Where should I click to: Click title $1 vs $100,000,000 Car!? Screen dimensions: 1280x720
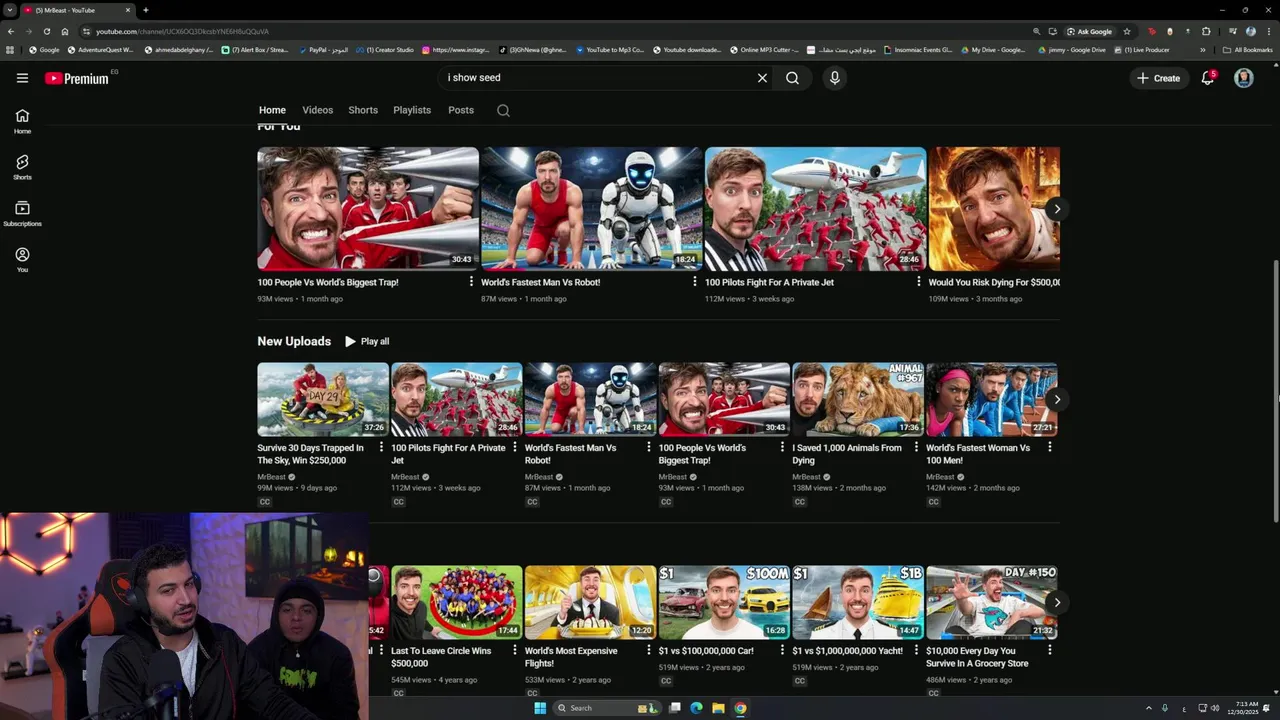click(706, 651)
